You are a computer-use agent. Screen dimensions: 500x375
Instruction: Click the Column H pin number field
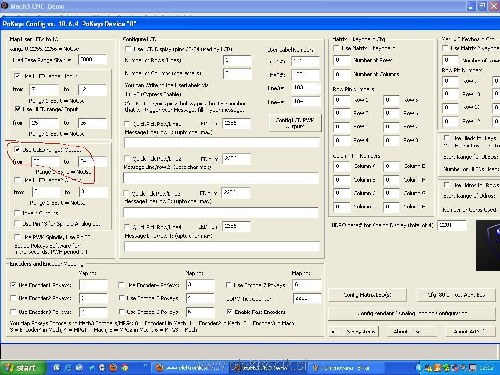click(x=391, y=207)
